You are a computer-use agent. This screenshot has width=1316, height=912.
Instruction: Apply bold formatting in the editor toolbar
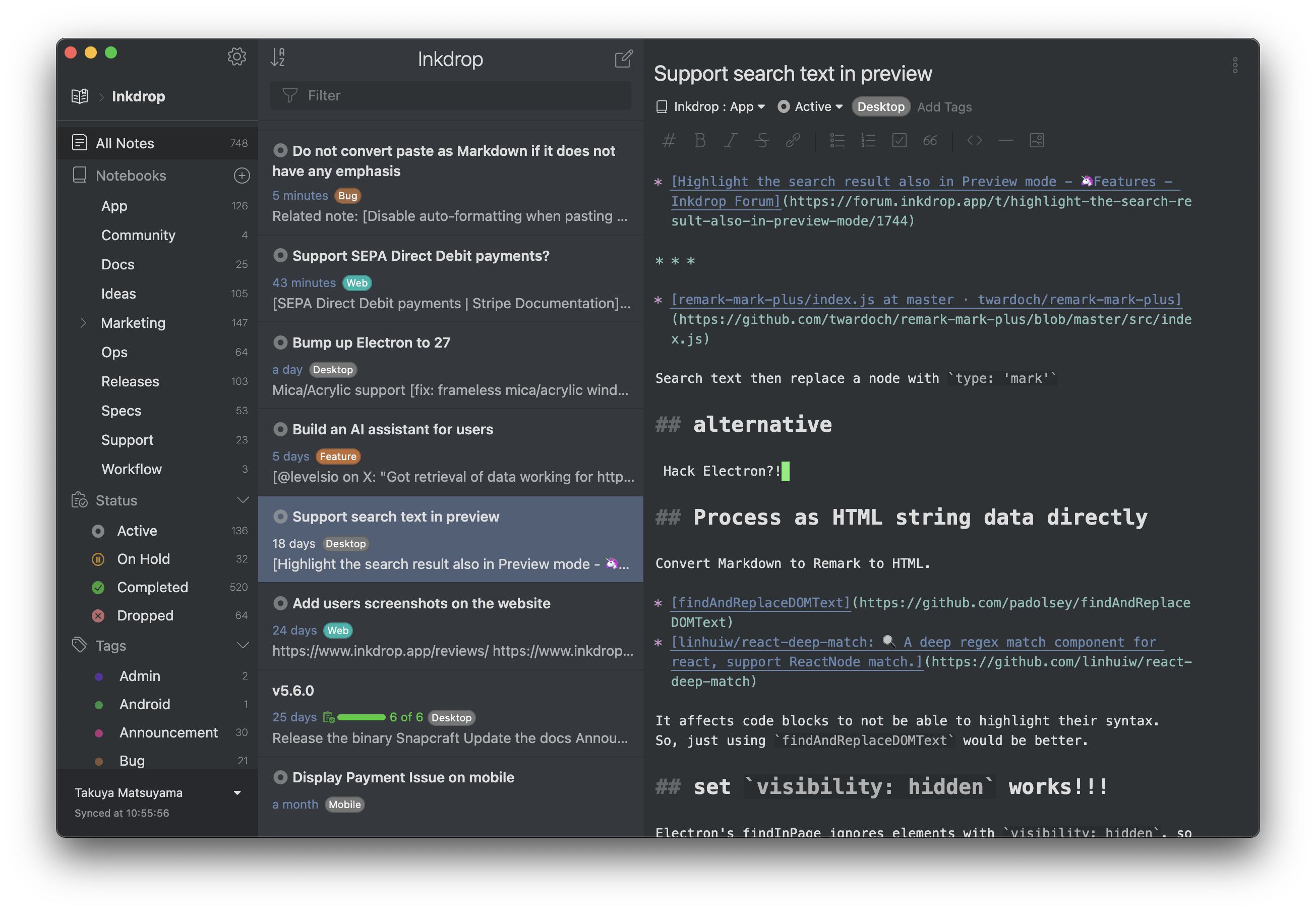700,141
